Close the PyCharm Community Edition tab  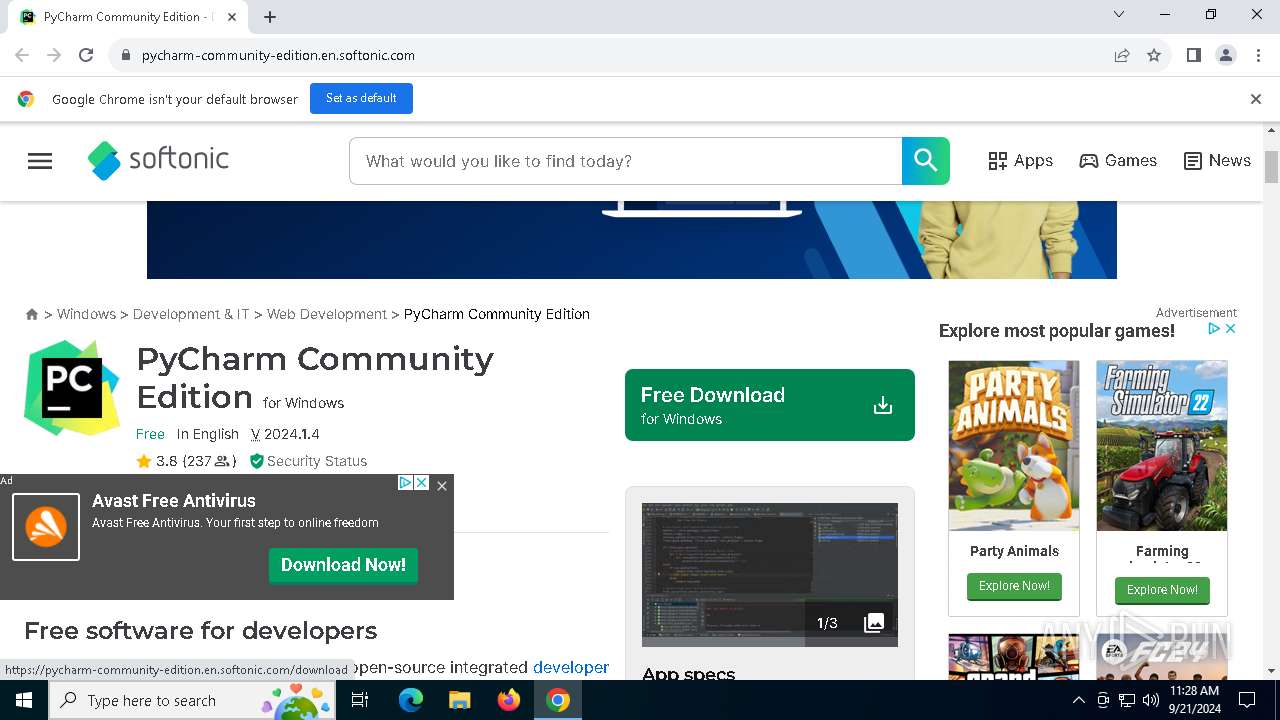pos(232,17)
